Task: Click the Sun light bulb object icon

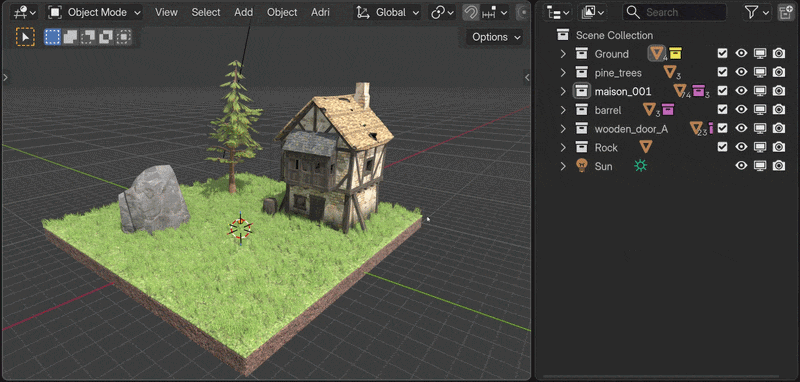Action: tap(582, 166)
